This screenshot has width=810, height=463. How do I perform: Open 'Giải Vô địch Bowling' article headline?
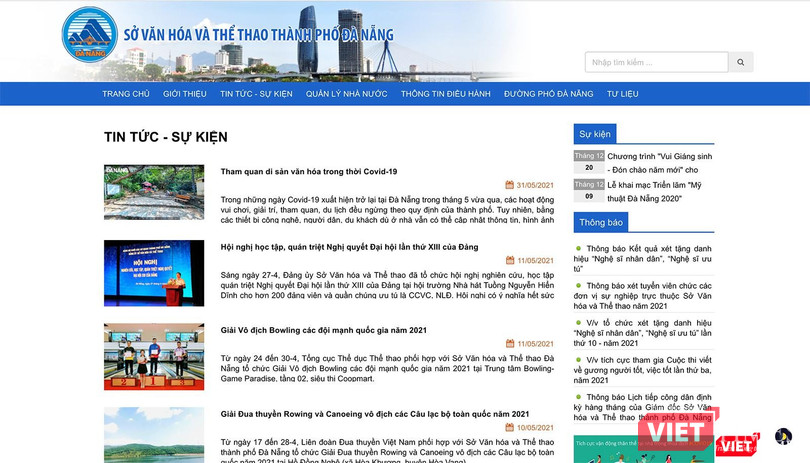[324, 329]
